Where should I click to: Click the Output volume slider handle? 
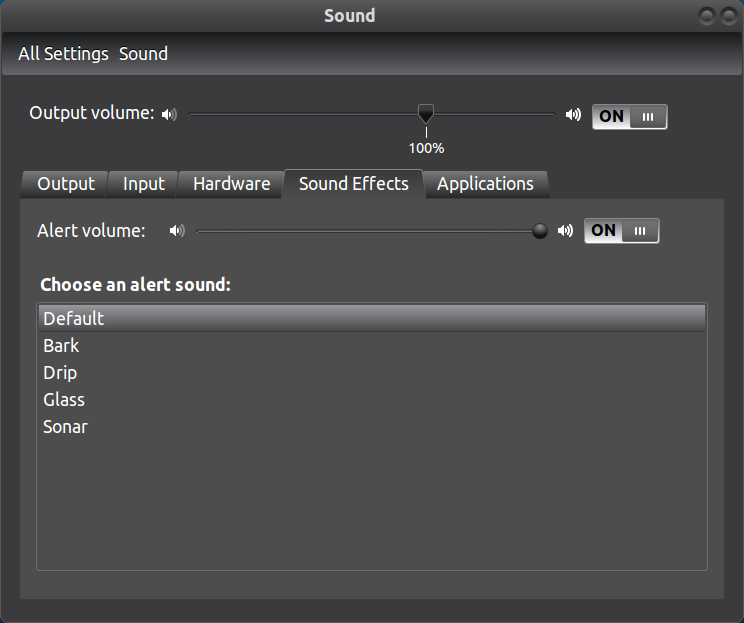[426, 114]
